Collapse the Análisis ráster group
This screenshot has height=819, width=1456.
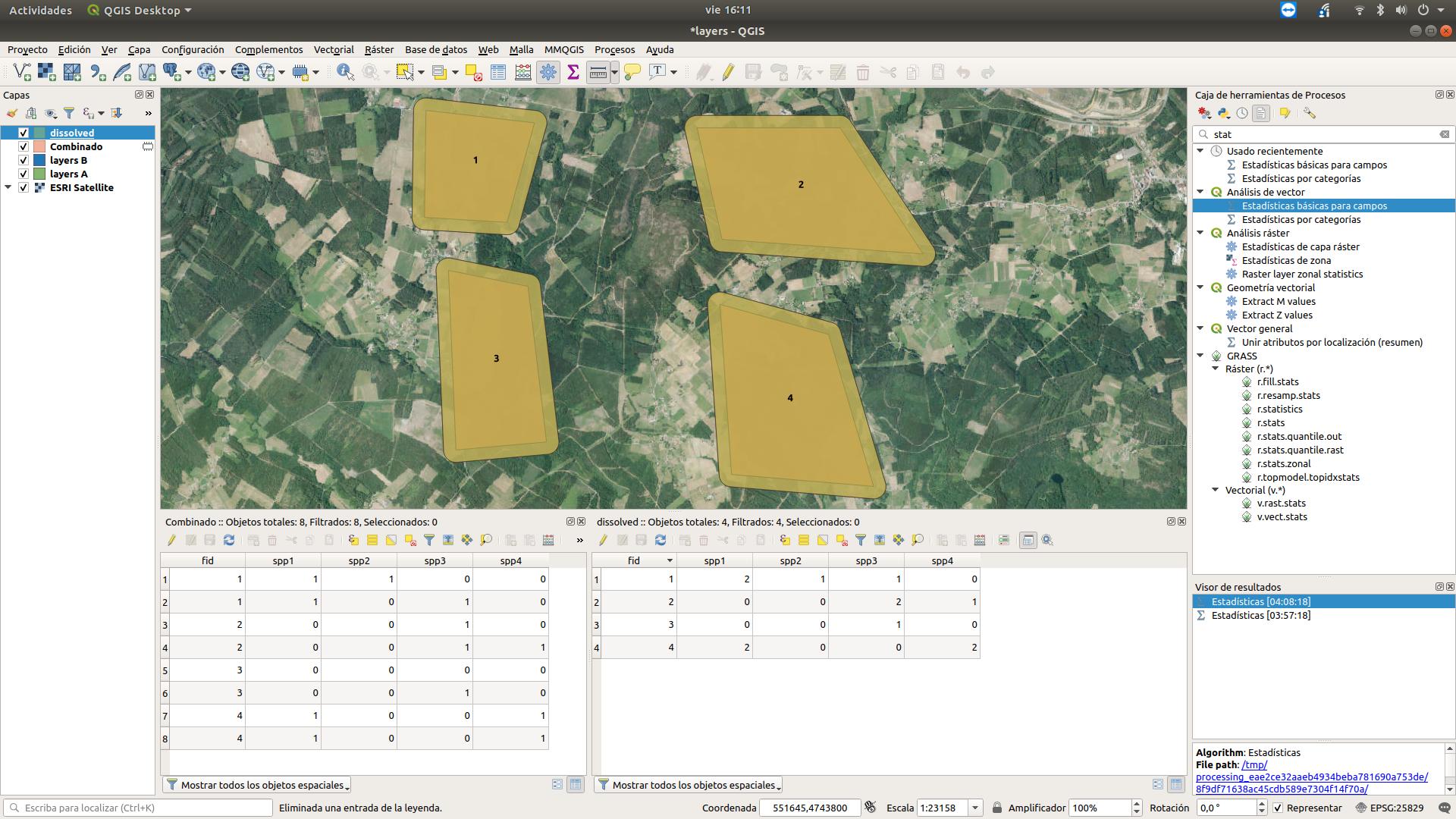pos(1200,233)
